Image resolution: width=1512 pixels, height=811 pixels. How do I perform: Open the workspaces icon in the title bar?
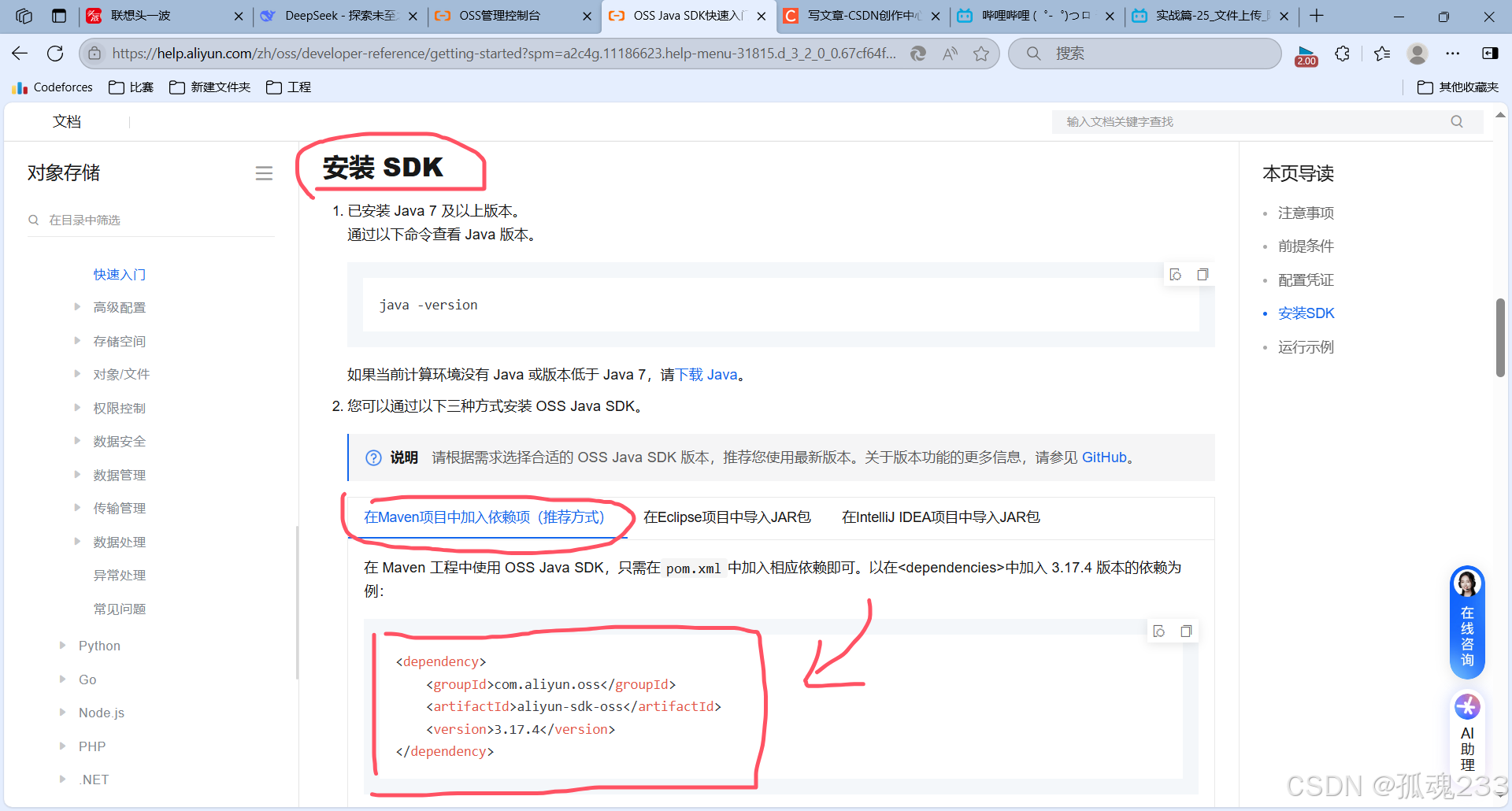coord(24,16)
